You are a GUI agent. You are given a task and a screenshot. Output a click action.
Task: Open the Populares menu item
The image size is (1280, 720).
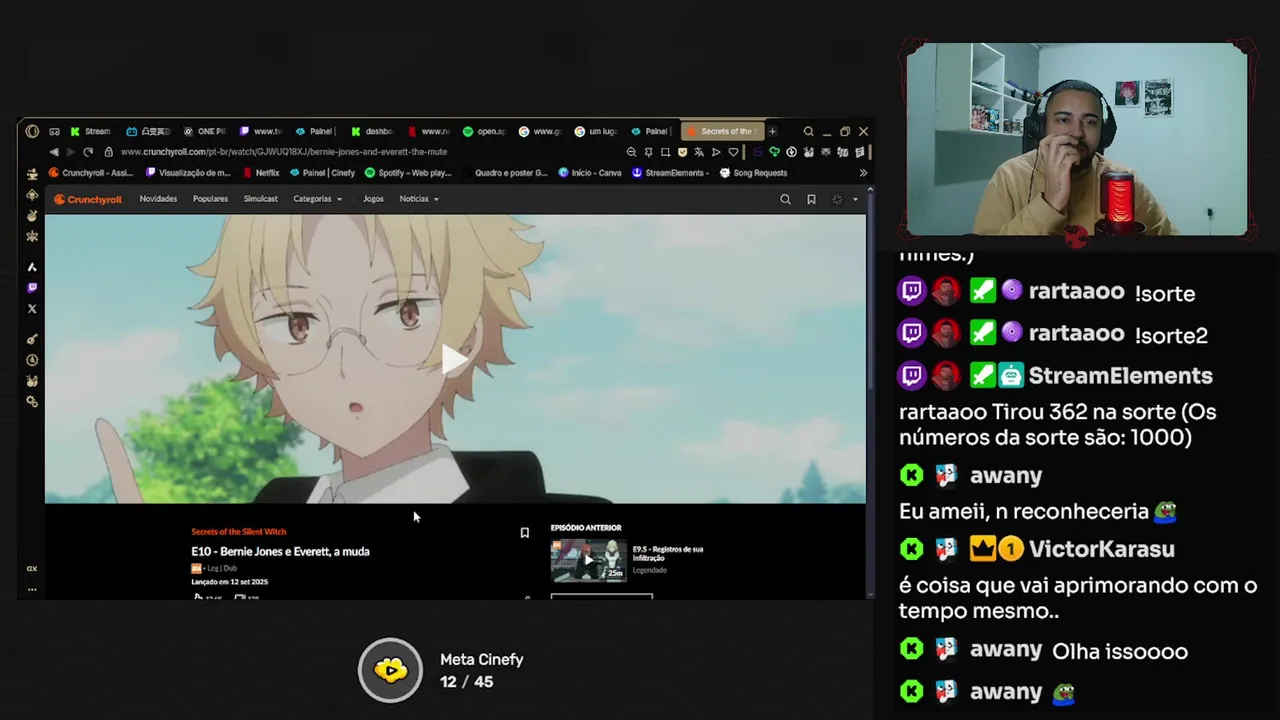tap(210, 199)
